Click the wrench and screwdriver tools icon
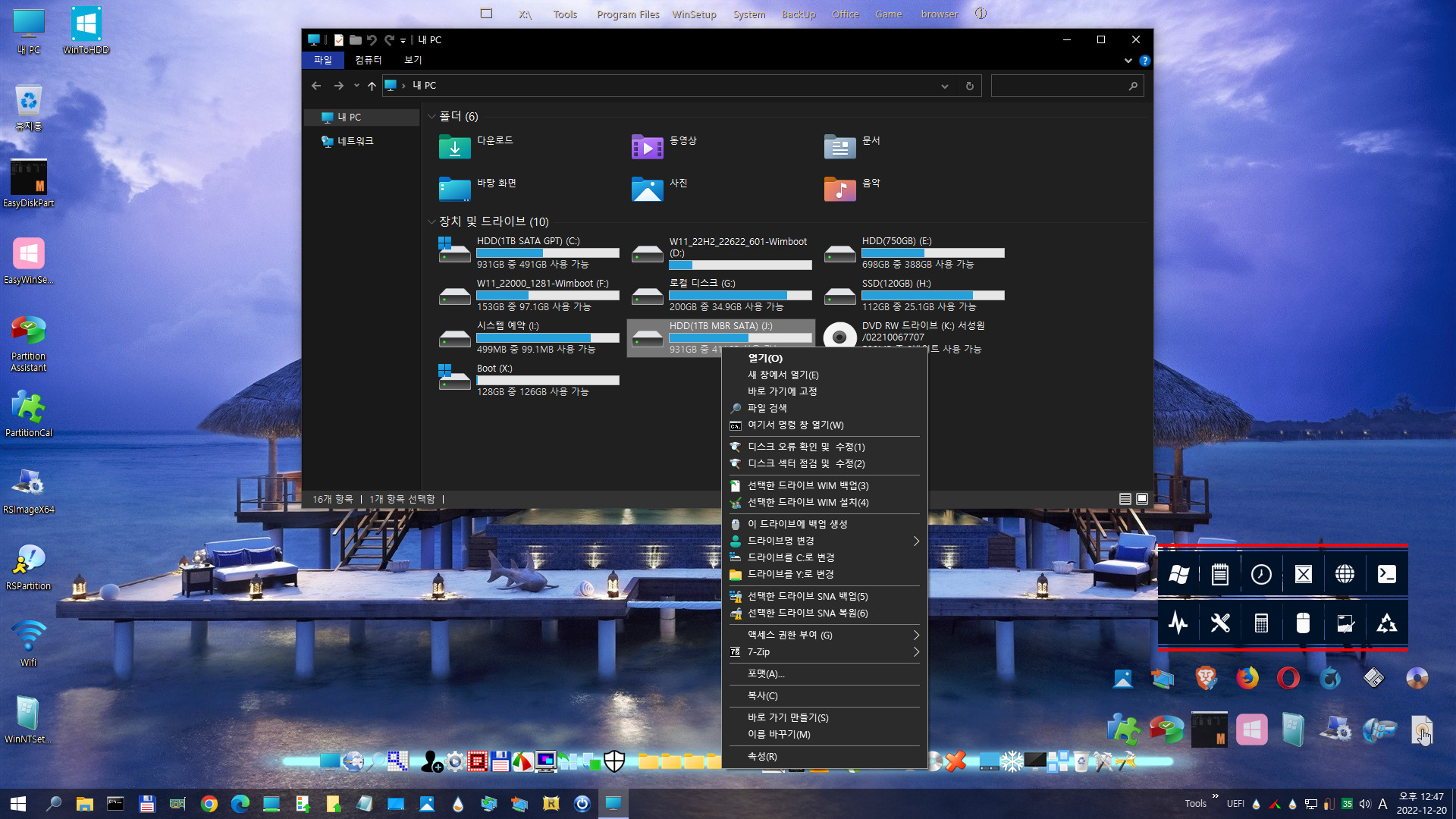Screen dimensions: 1456x819 point(1219,623)
